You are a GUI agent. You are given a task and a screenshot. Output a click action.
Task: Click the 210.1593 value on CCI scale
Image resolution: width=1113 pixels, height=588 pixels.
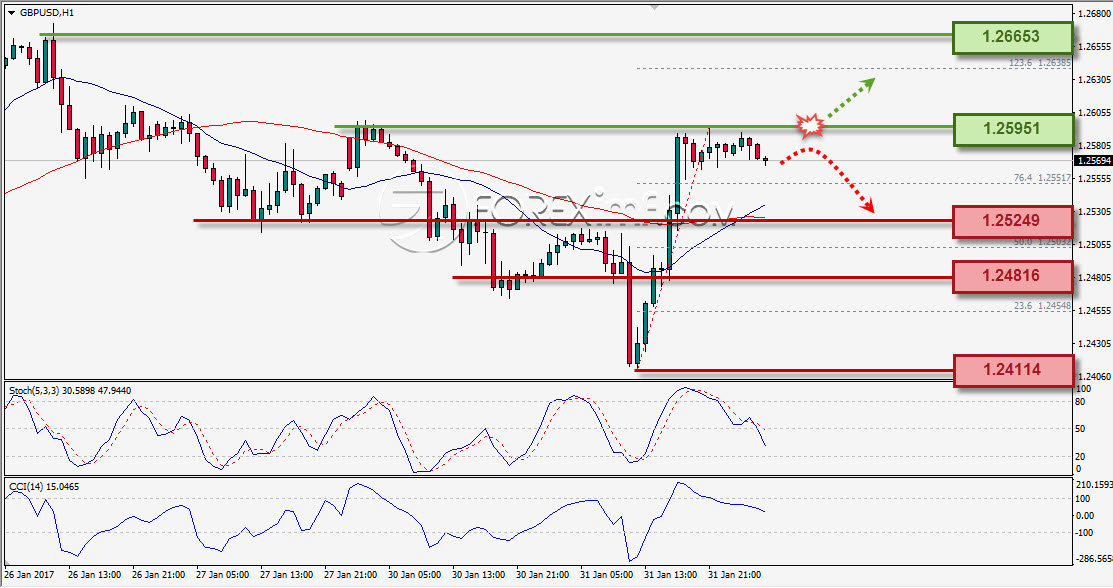point(1094,485)
